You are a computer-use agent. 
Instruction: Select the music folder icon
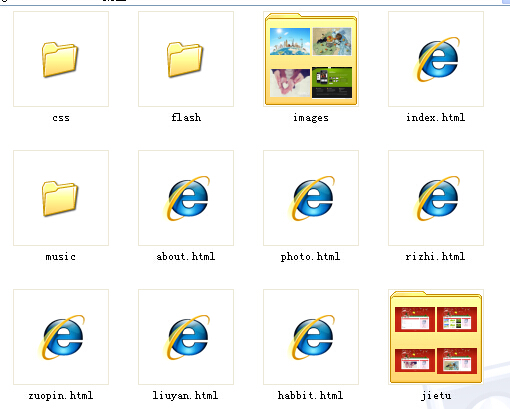pos(60,199)
